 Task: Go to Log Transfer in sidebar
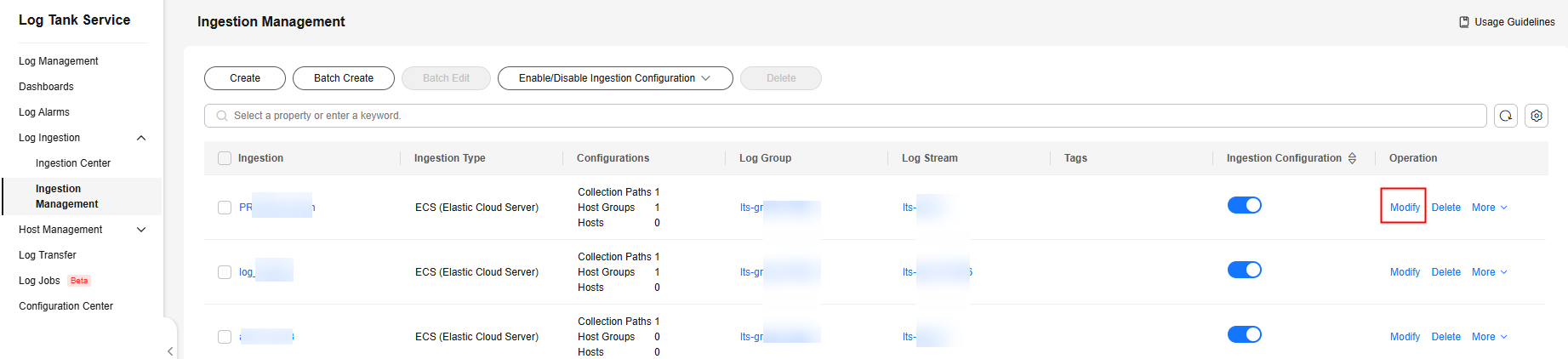(48, 255)
